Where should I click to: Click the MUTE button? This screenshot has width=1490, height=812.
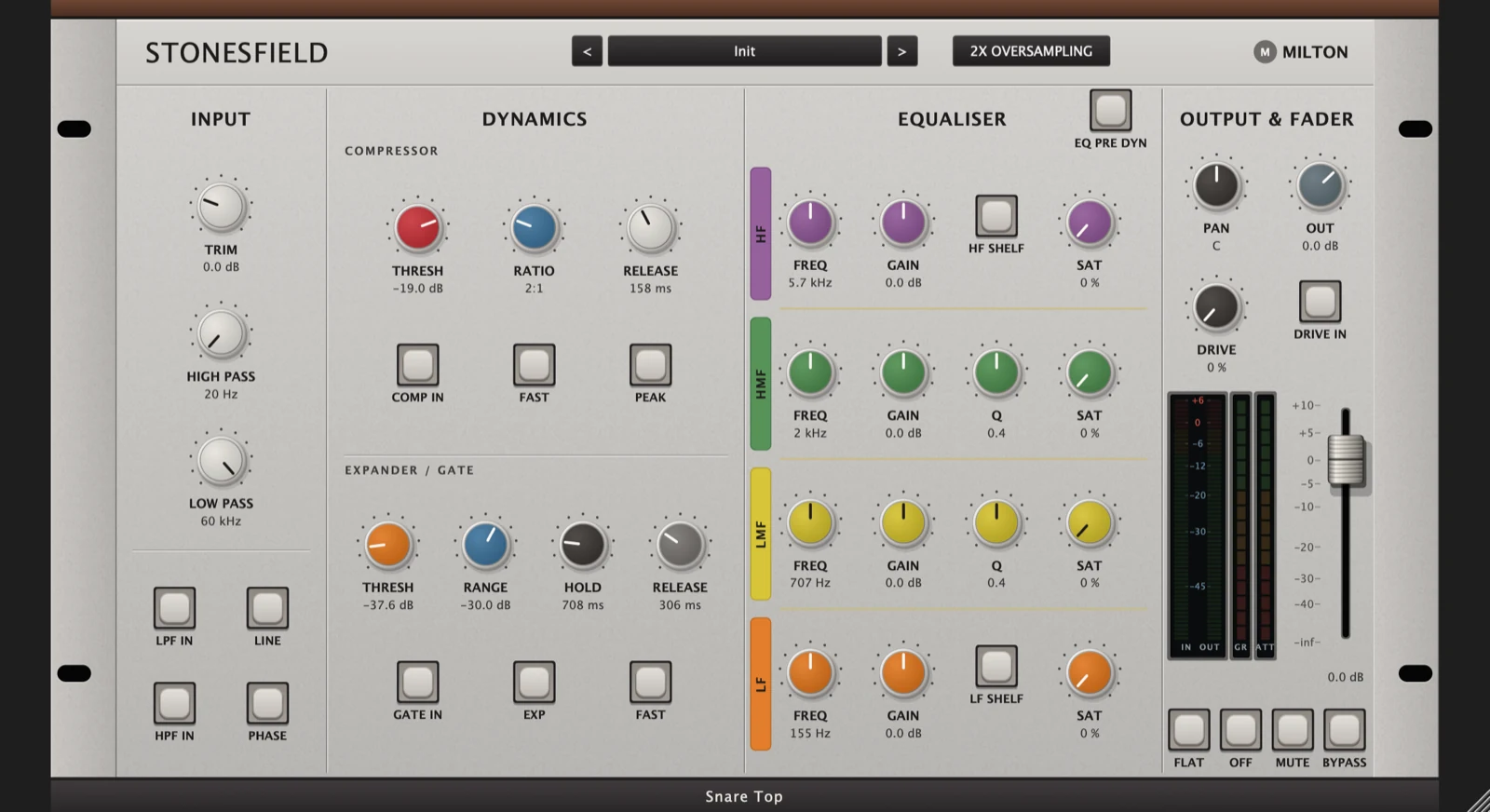click(1293, 730)
